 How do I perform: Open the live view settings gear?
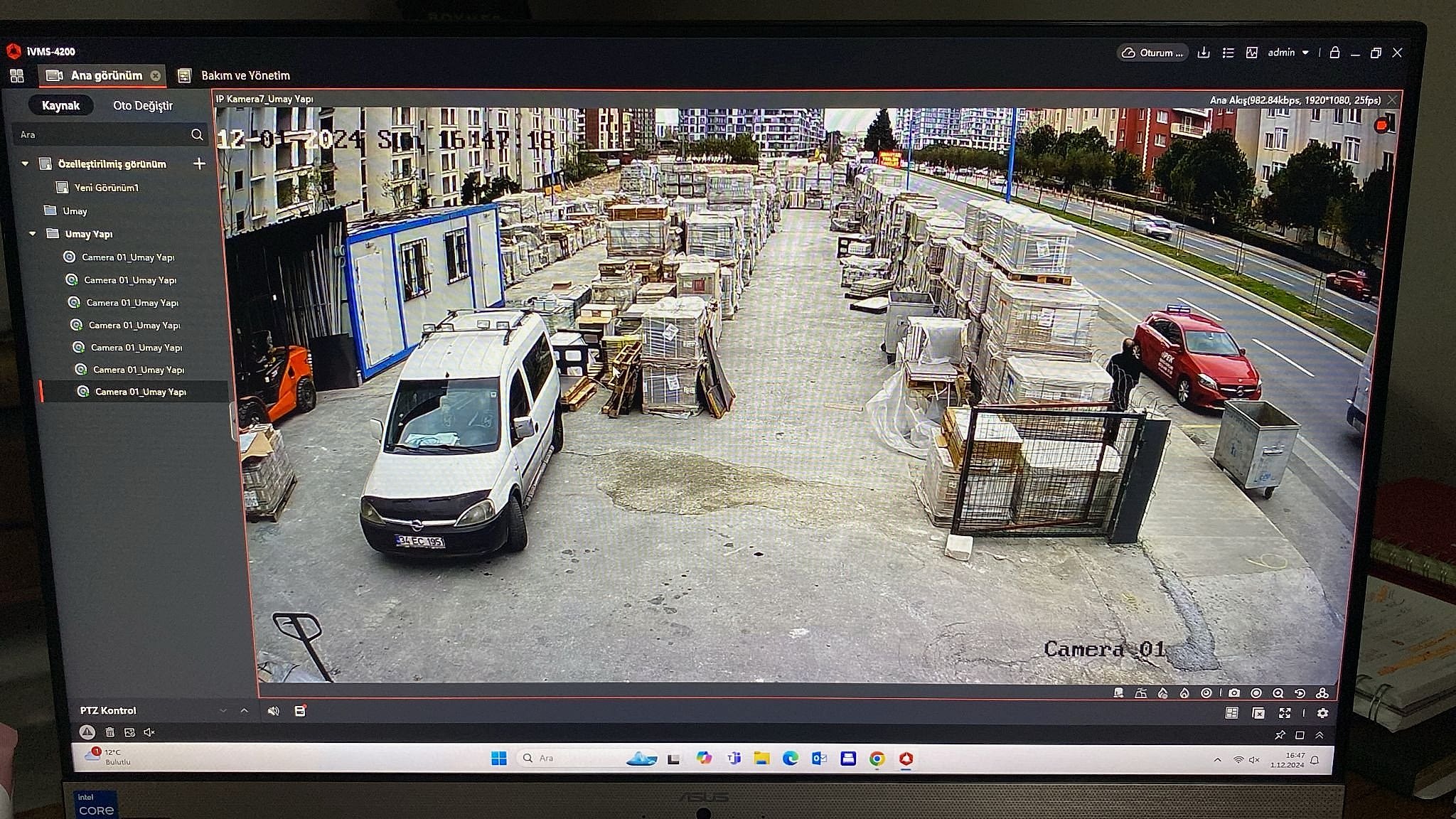(x=1323, y=713)
